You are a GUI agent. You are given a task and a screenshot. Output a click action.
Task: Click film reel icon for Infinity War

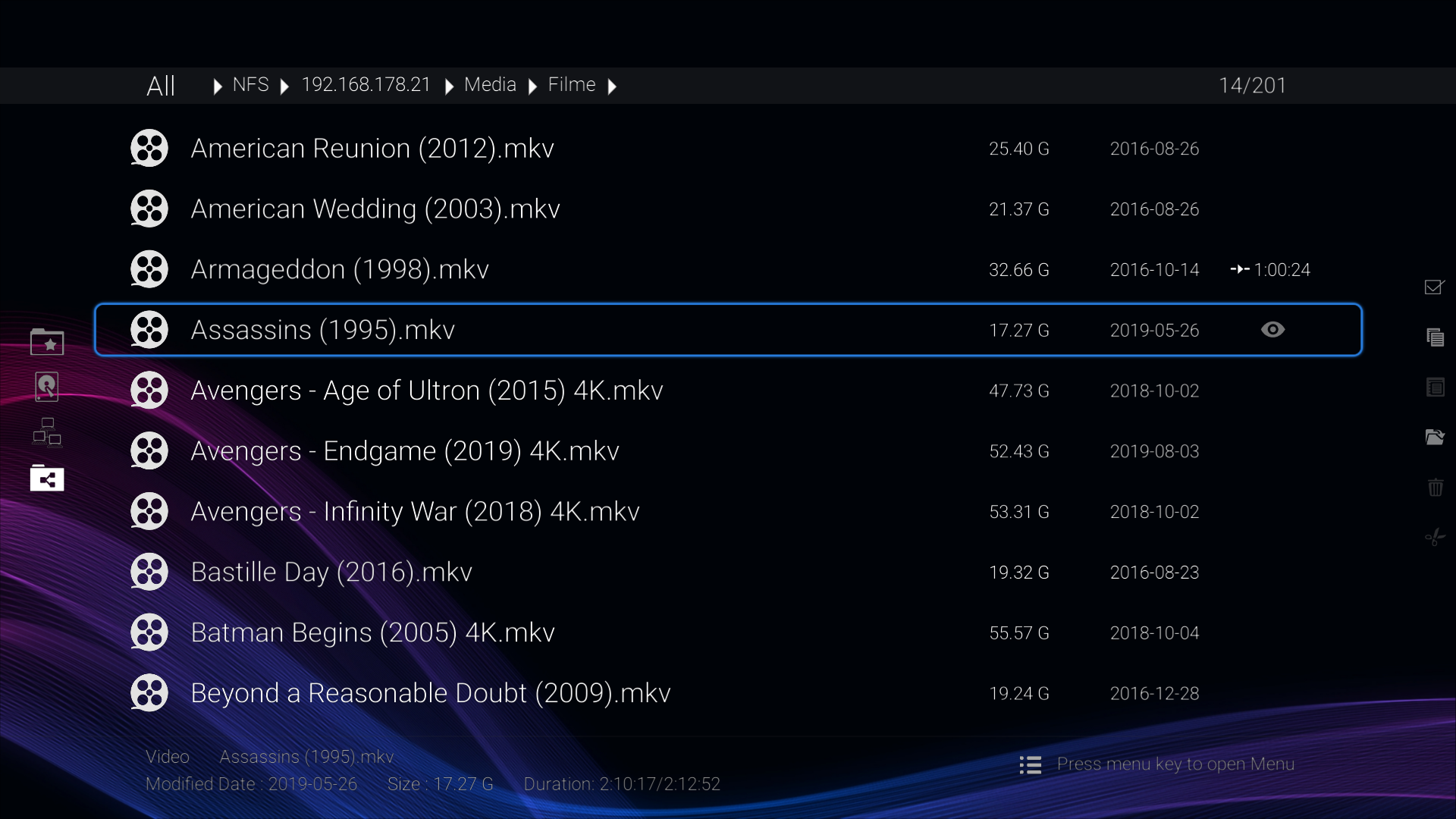coord(149,511)
